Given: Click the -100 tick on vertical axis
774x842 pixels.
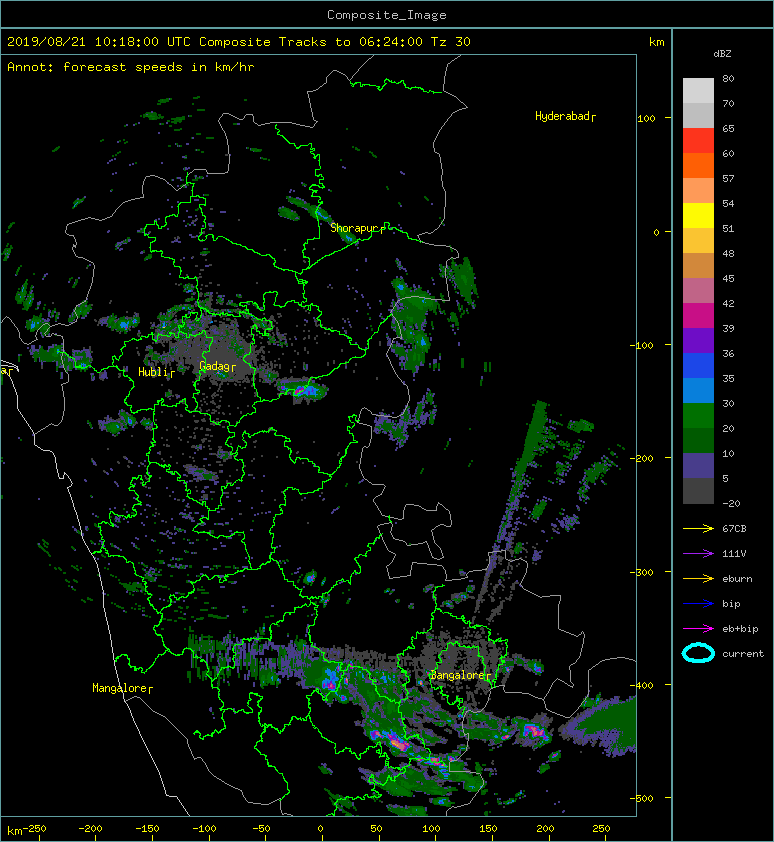Looking at the screenshot, I should [642, 345].
